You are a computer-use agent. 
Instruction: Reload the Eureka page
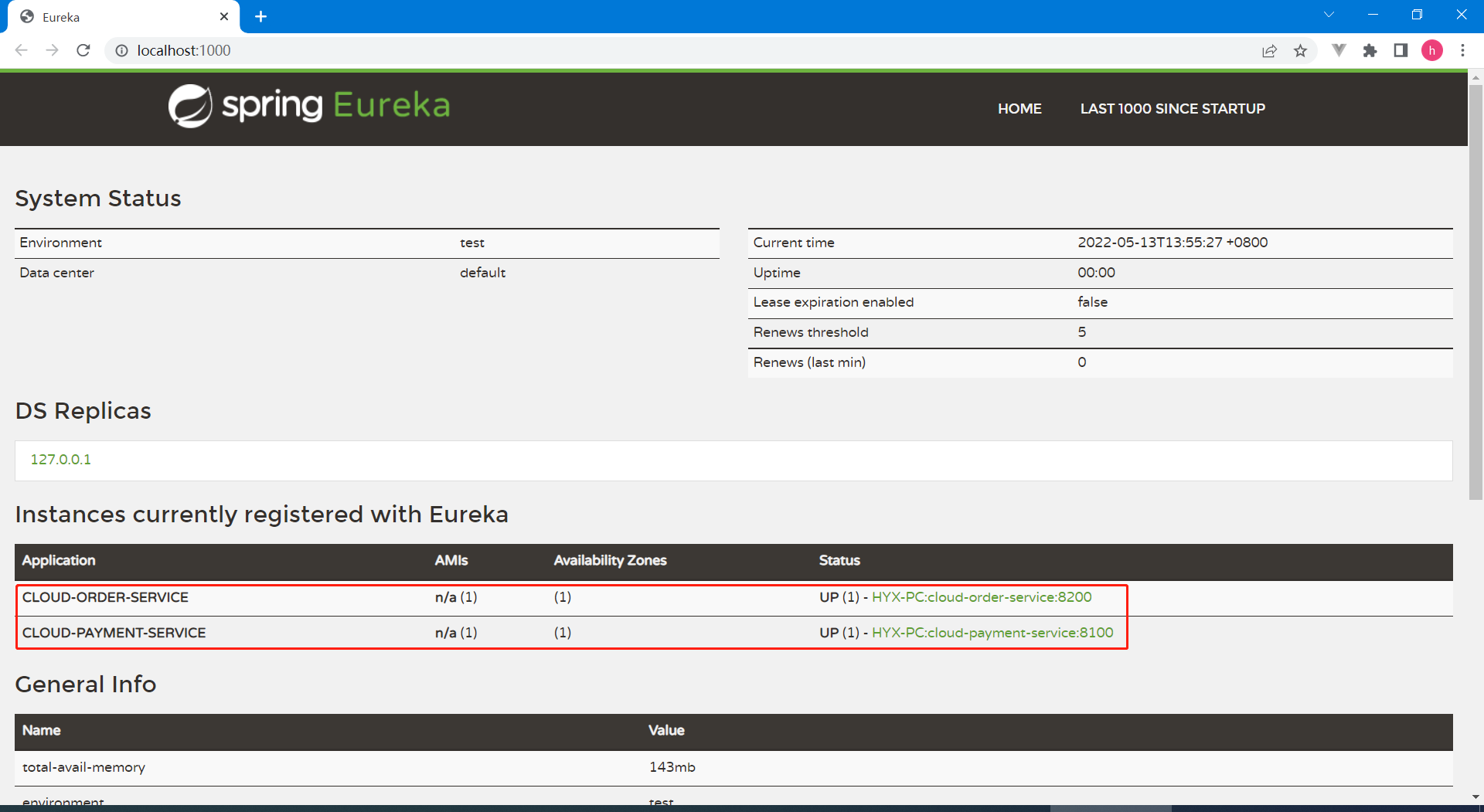83,50
